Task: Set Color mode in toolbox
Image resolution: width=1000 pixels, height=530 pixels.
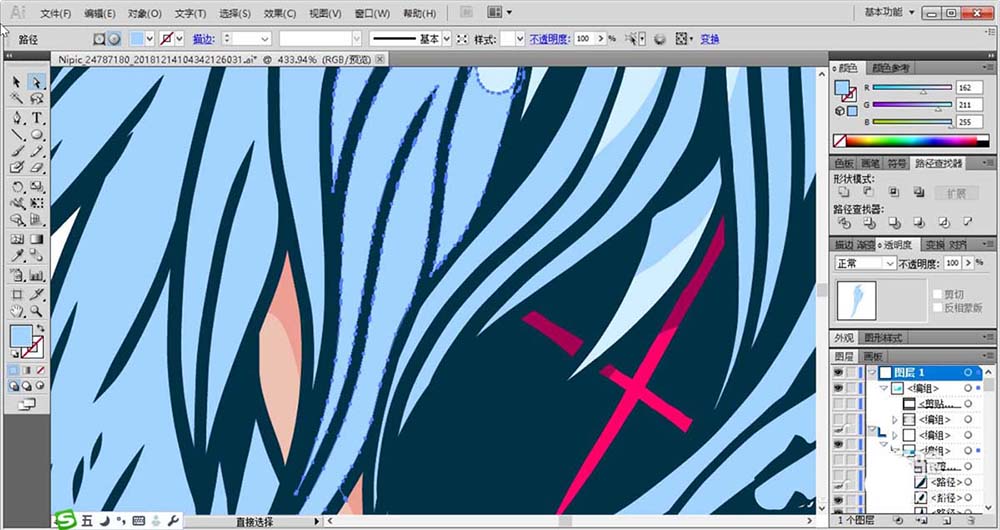Action: coord(14,370)
